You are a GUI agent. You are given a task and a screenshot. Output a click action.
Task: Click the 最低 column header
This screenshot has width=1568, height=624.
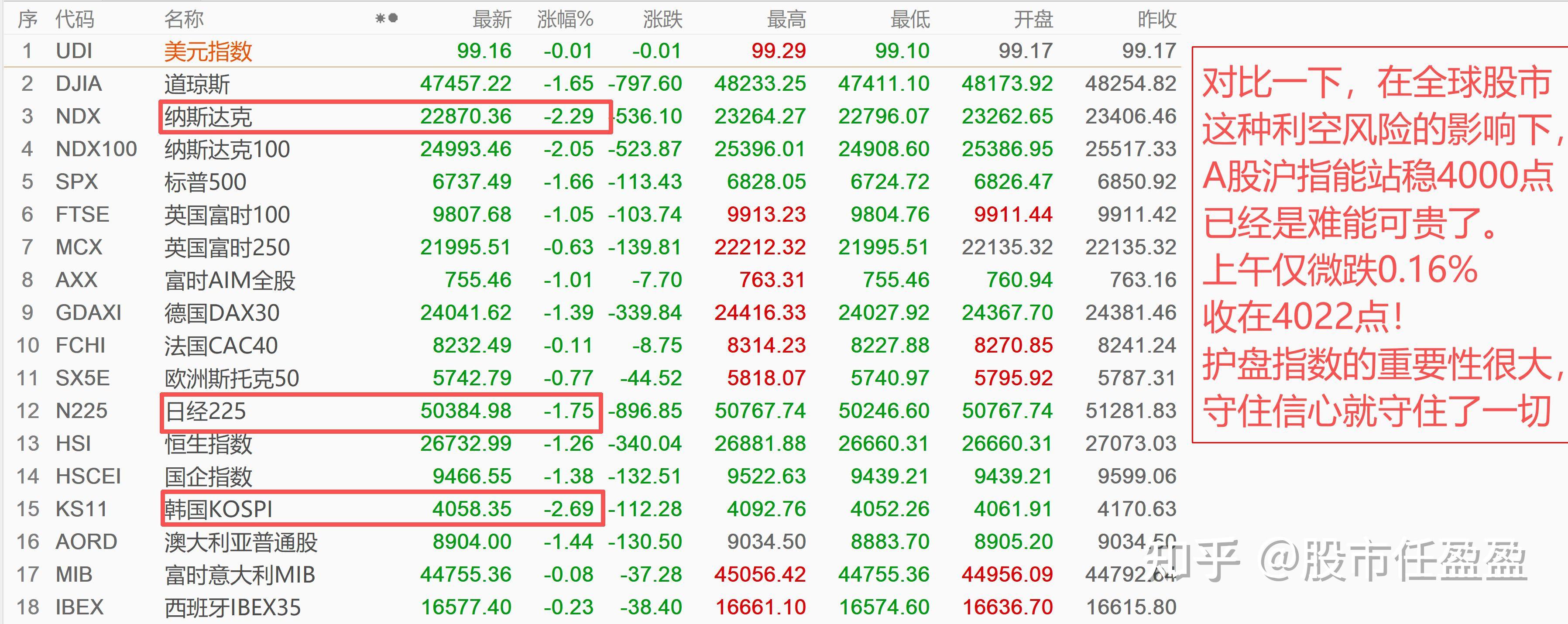coord(910,20)
